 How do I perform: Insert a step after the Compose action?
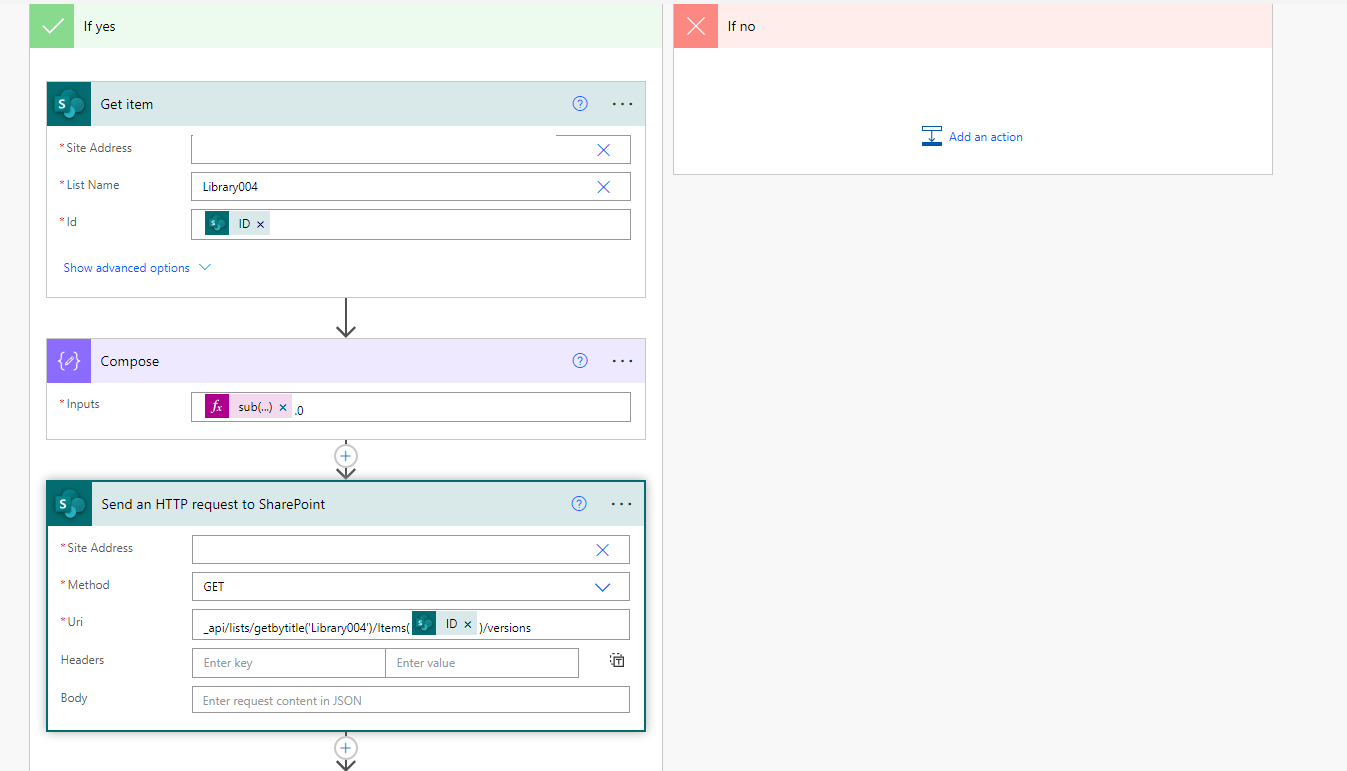346,456
